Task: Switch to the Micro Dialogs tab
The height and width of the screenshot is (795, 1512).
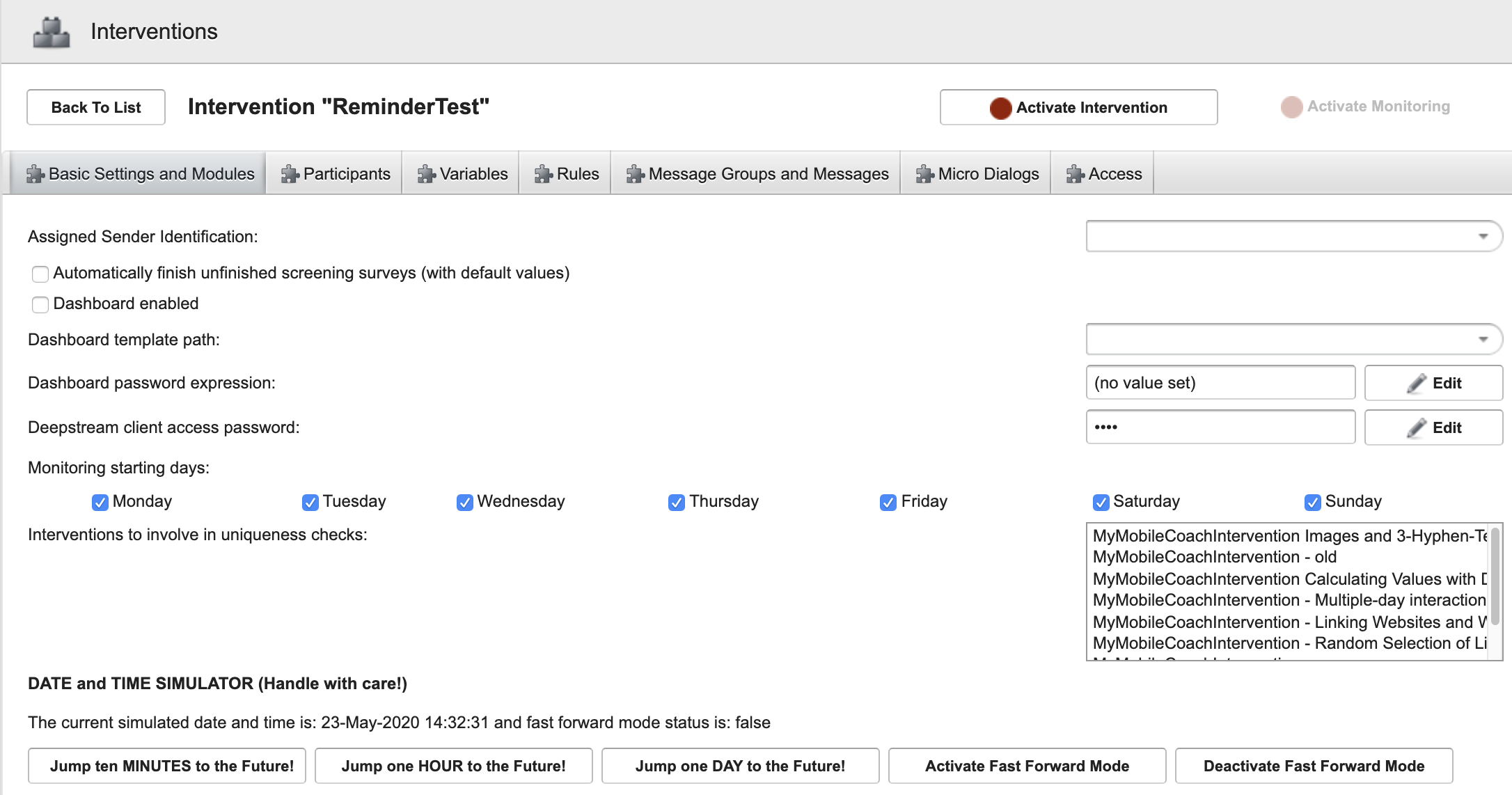Action: [x=977, y=173]
